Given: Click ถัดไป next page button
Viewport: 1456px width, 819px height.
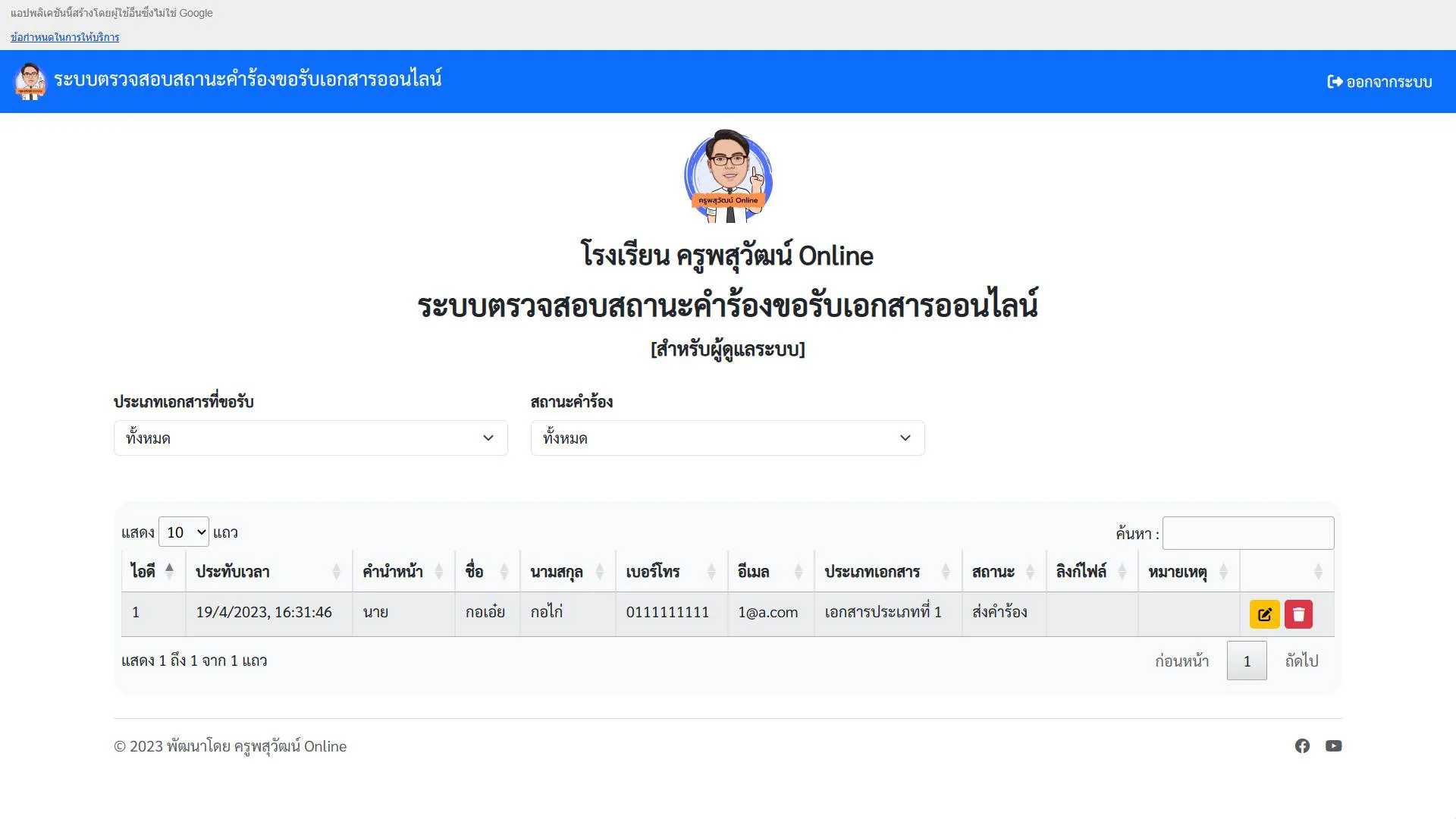Looking at the screenshot, I should (x=1301, y=661).
